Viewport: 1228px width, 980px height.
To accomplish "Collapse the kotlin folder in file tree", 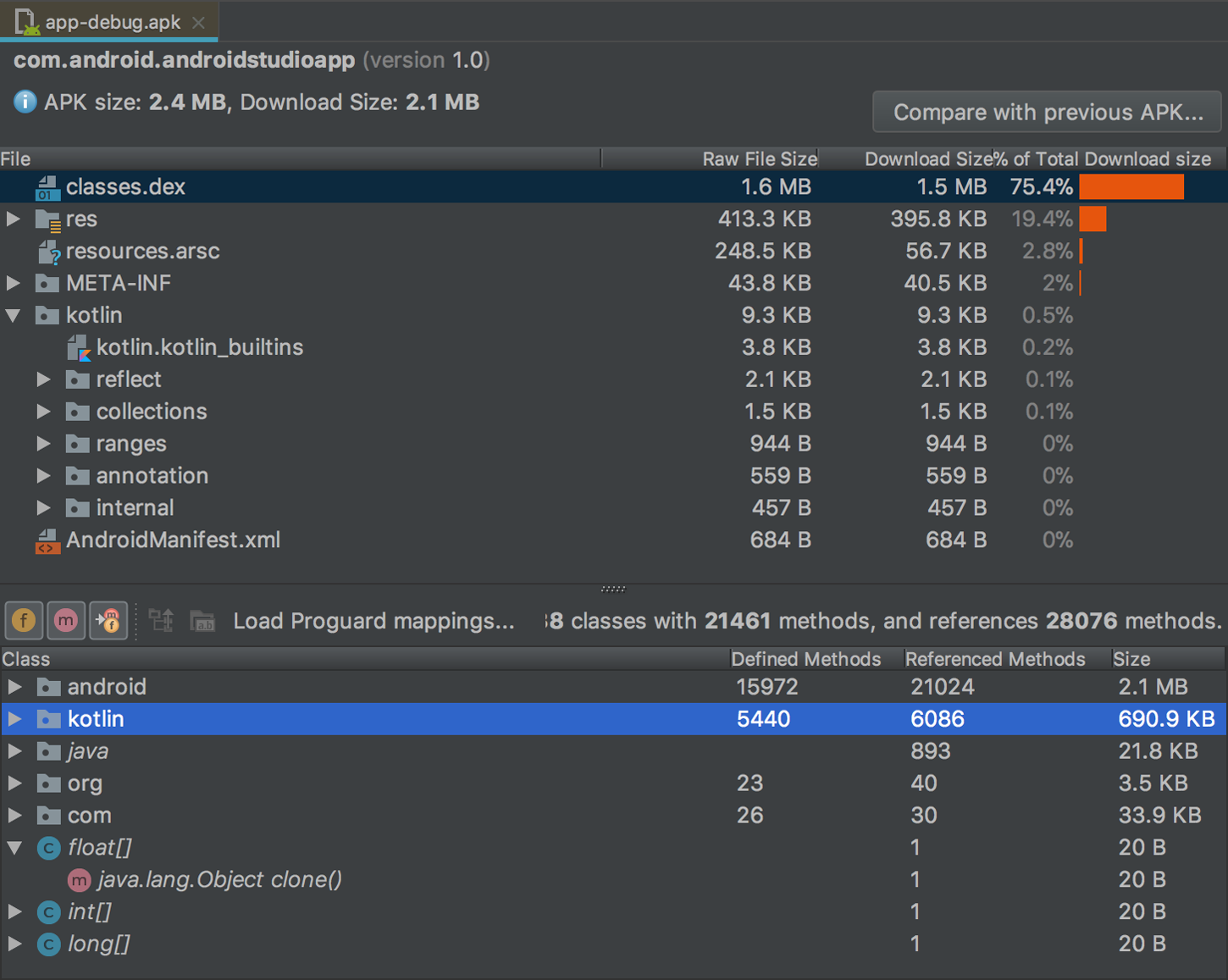I will click(x=14, y=316).
